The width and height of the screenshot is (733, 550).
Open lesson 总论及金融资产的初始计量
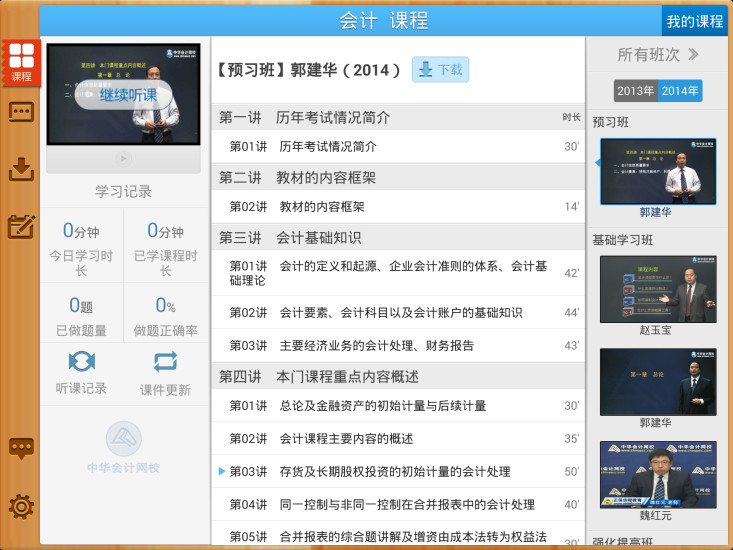click(398, 406)
